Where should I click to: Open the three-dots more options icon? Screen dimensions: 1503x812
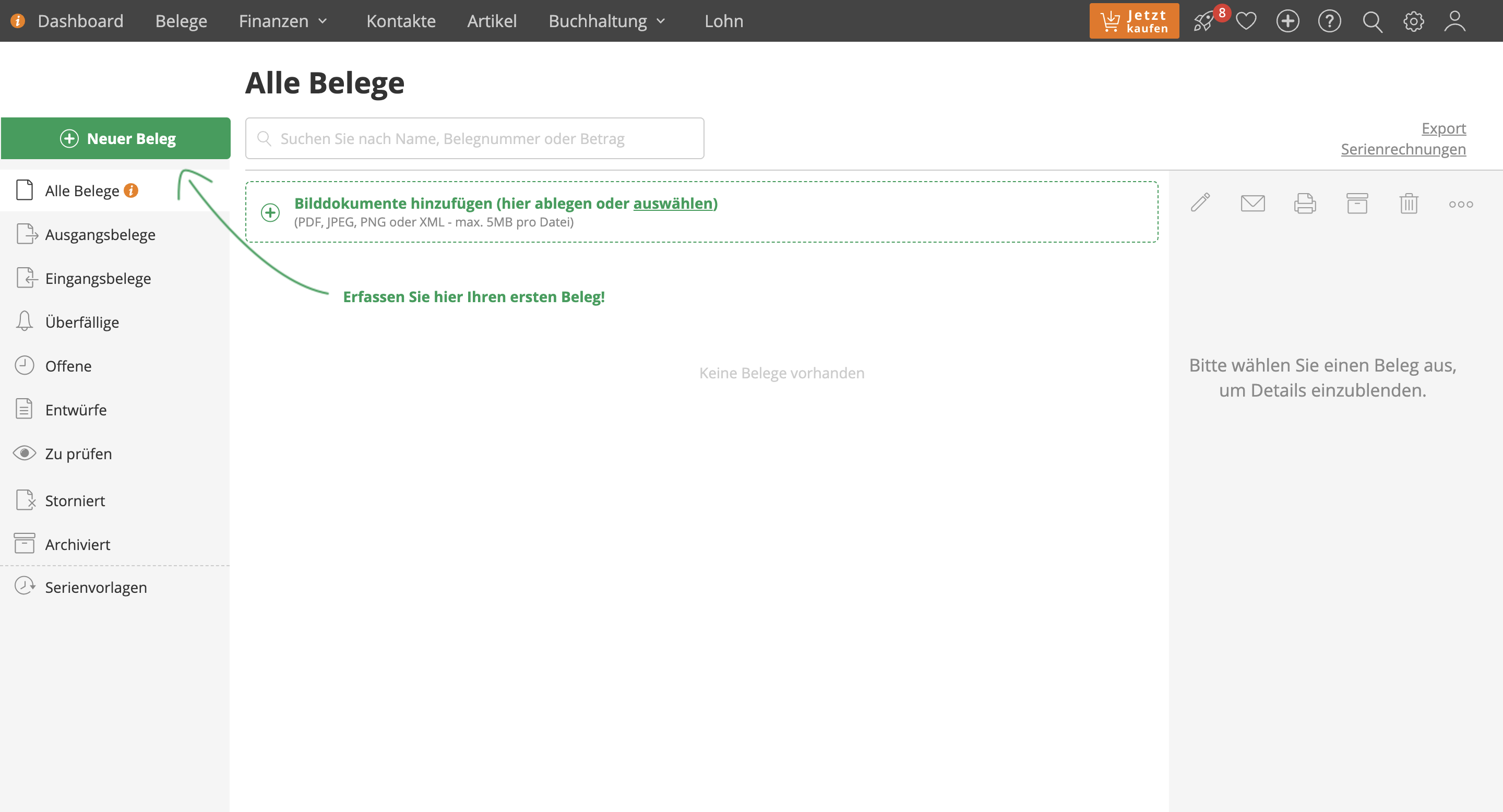click(x=1460, y=204)
